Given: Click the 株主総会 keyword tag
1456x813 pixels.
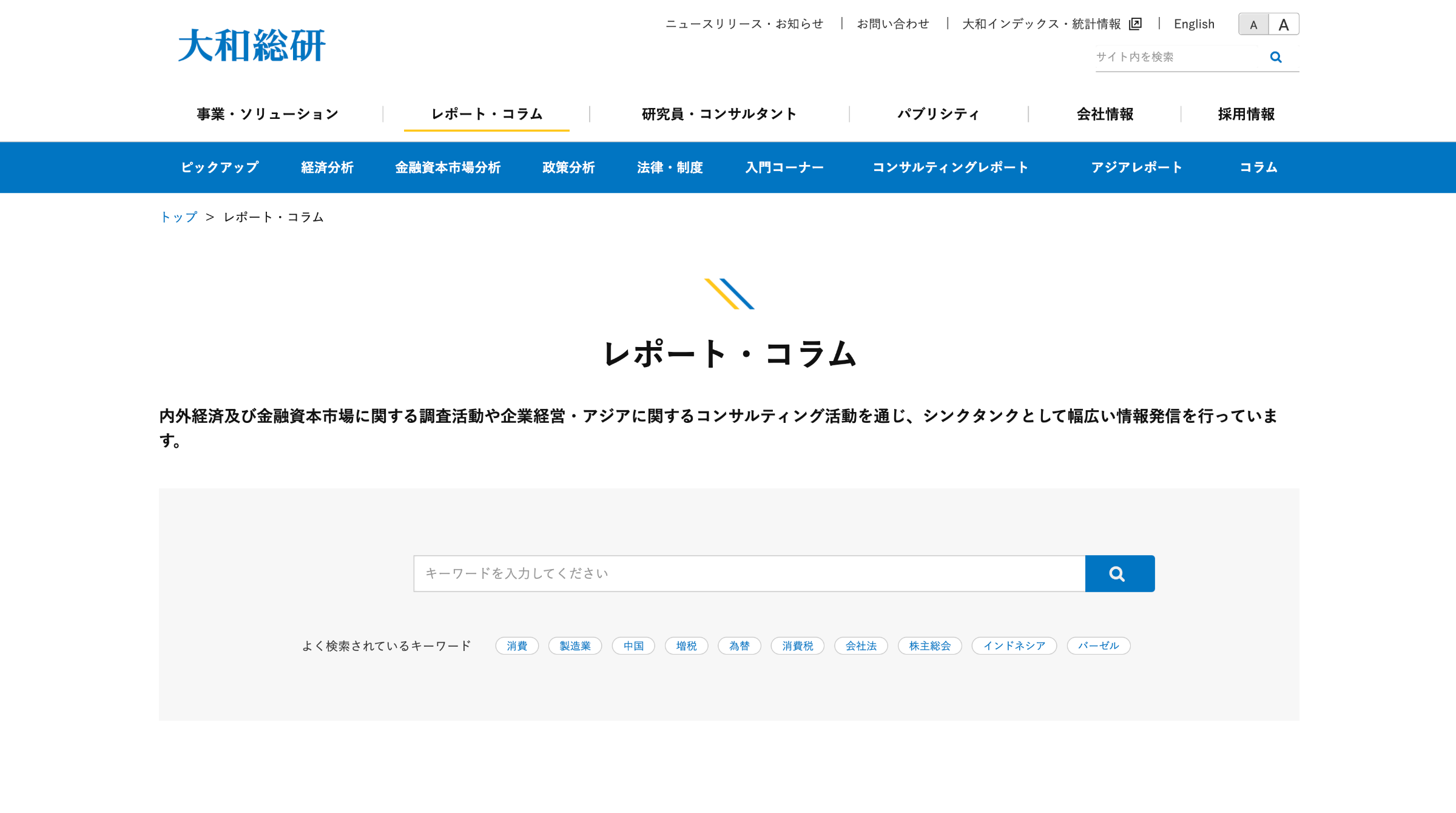Looking at the screenshot, I should [x=930, y=646].
